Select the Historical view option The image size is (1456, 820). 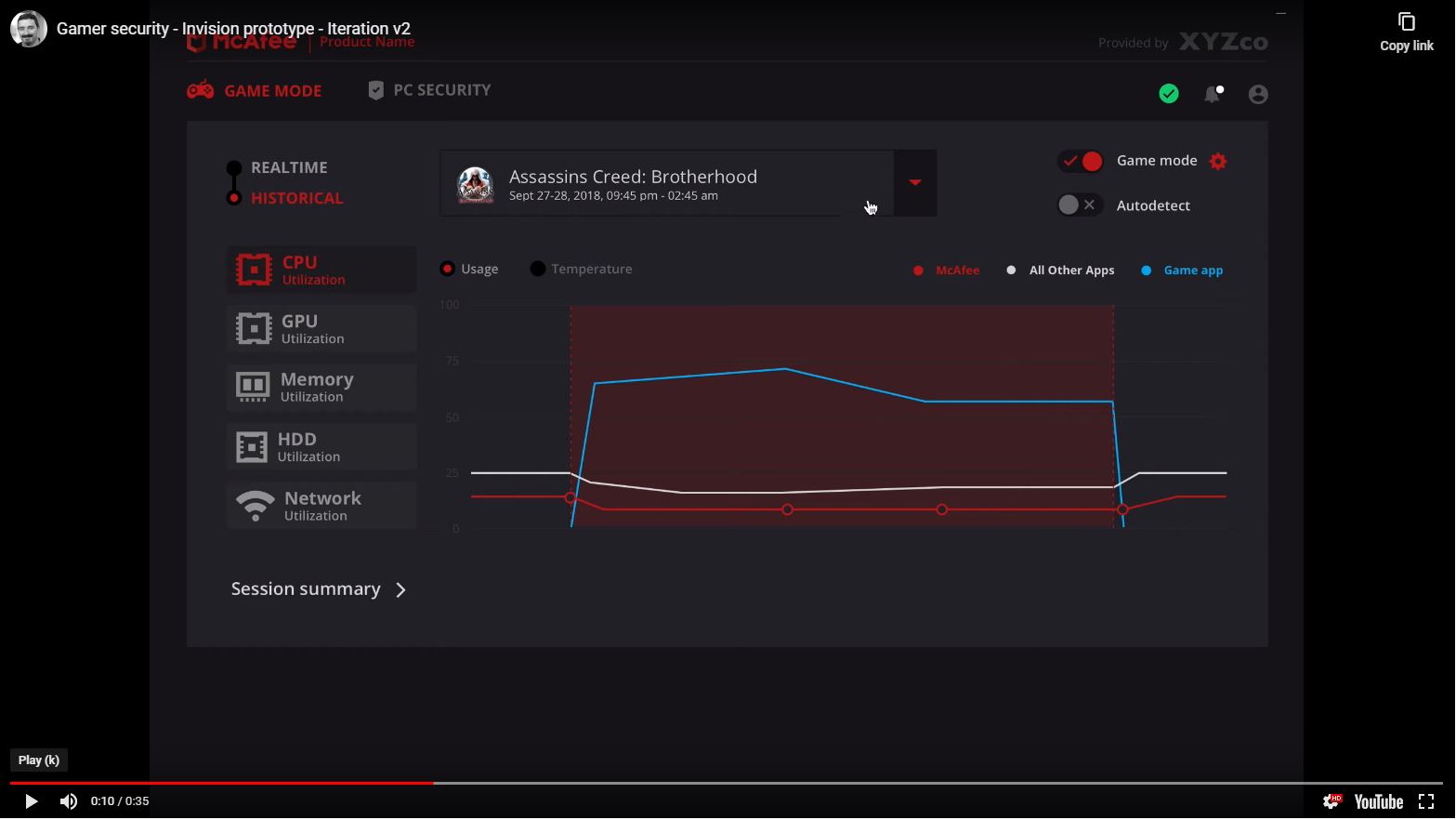pos(285,198)
